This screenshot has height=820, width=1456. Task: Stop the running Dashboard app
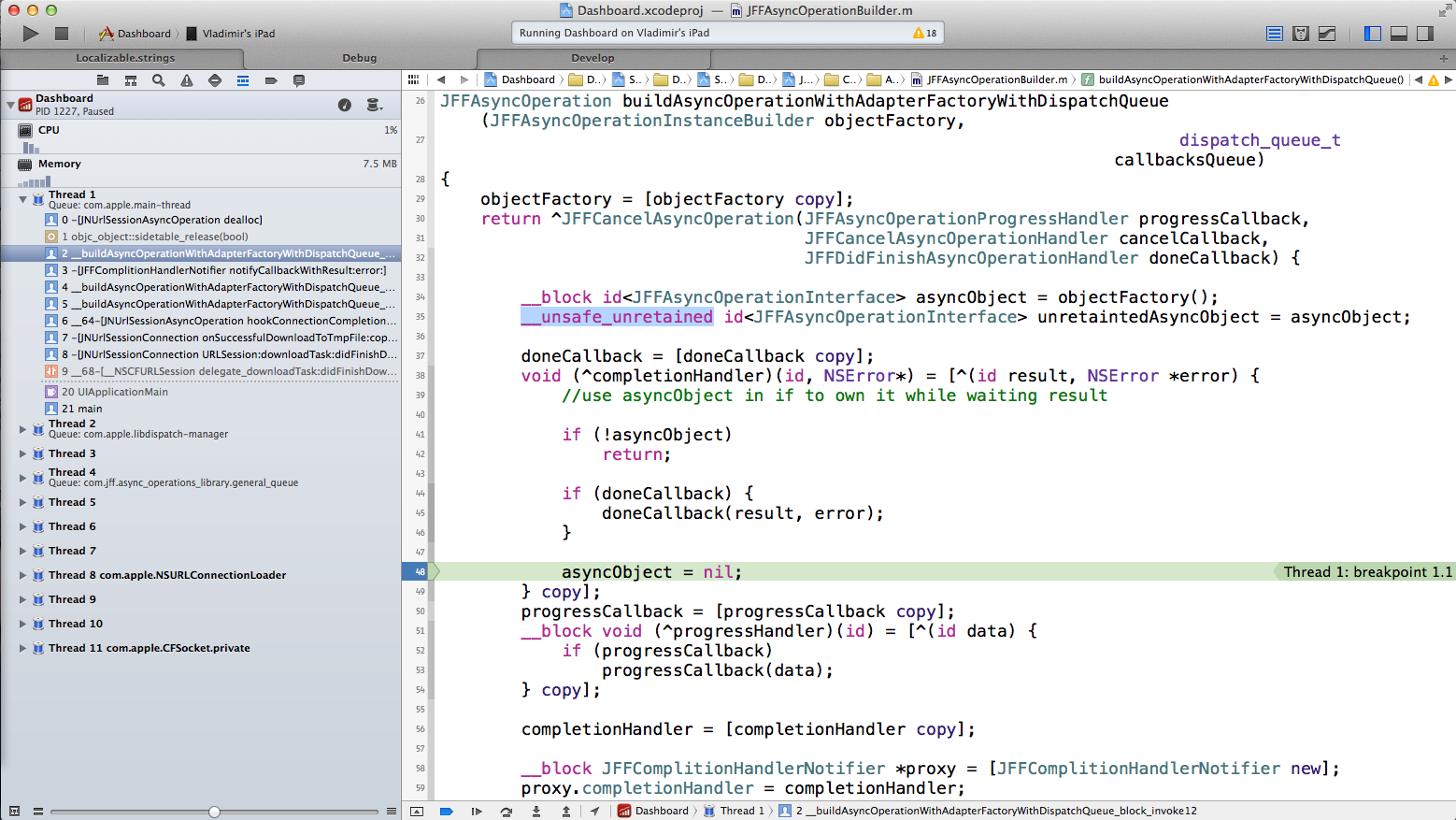pos(62,34)
